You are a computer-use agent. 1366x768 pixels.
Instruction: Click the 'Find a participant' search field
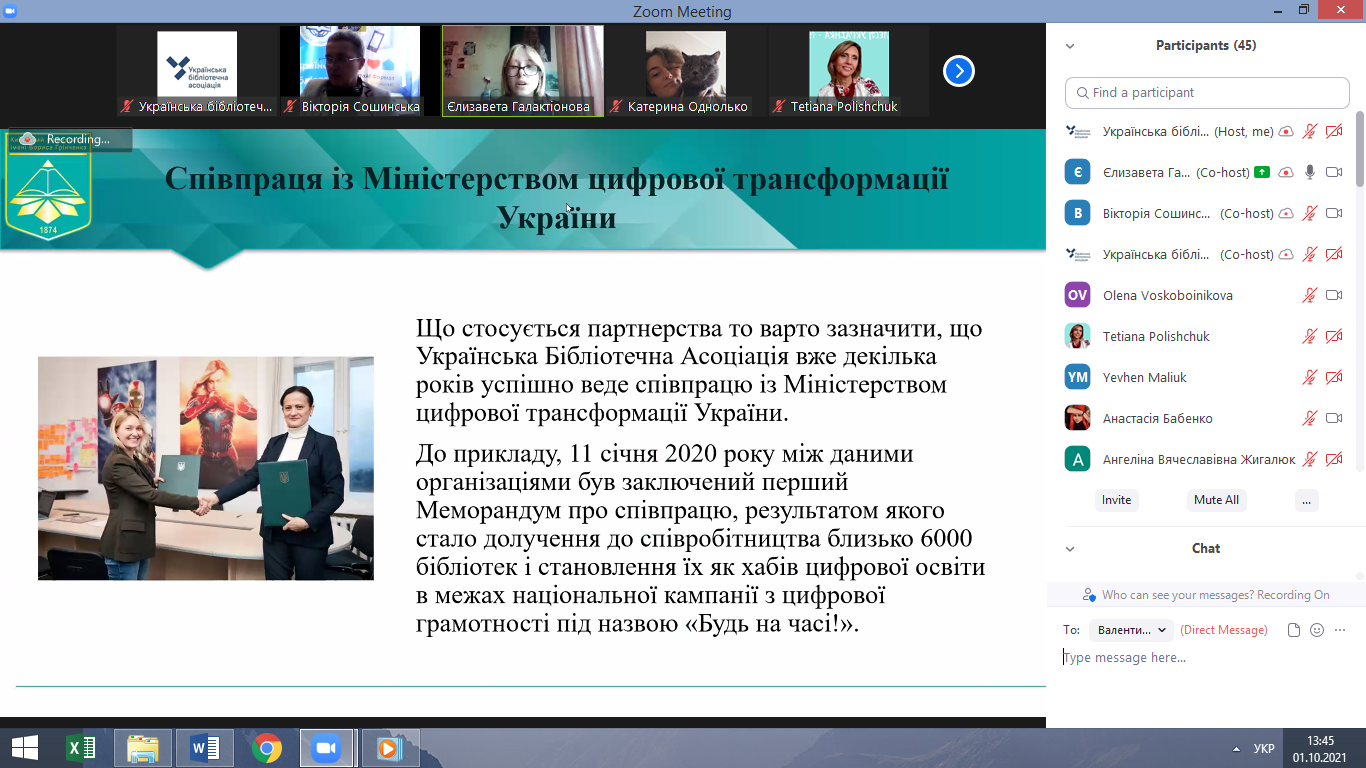coord(1207,92)
